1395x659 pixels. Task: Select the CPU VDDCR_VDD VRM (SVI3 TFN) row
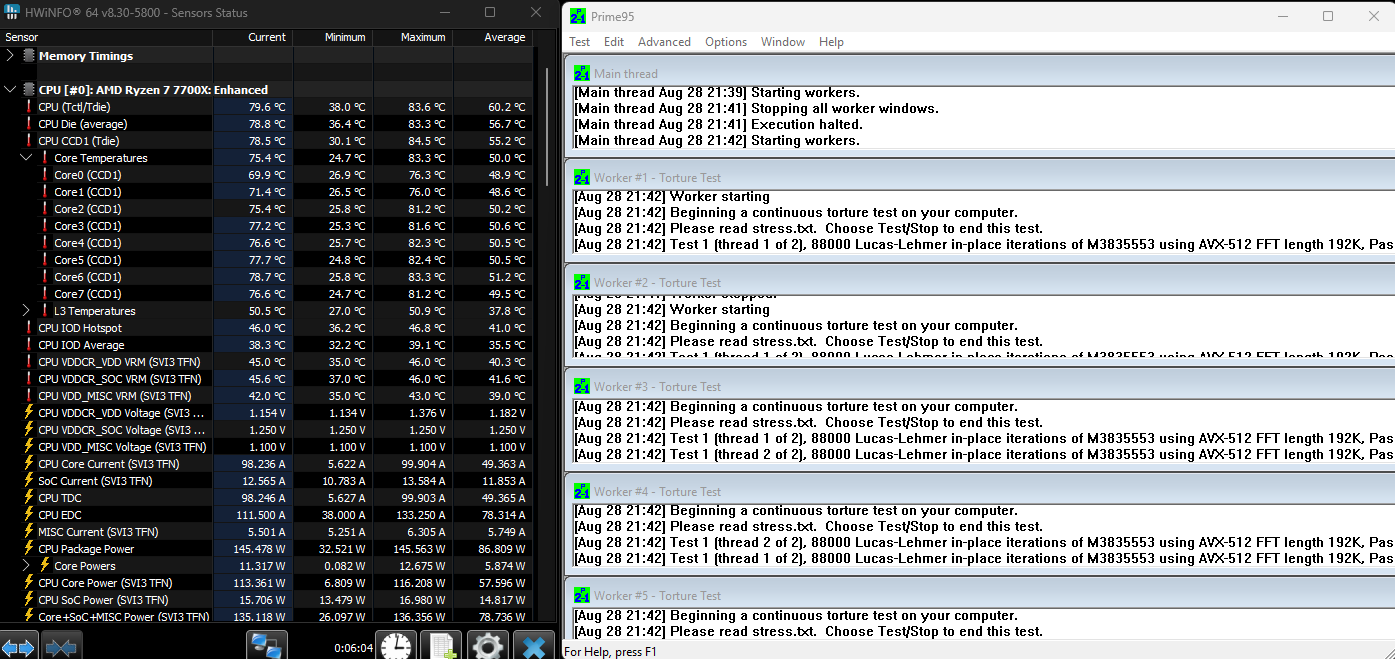[267, 361]
